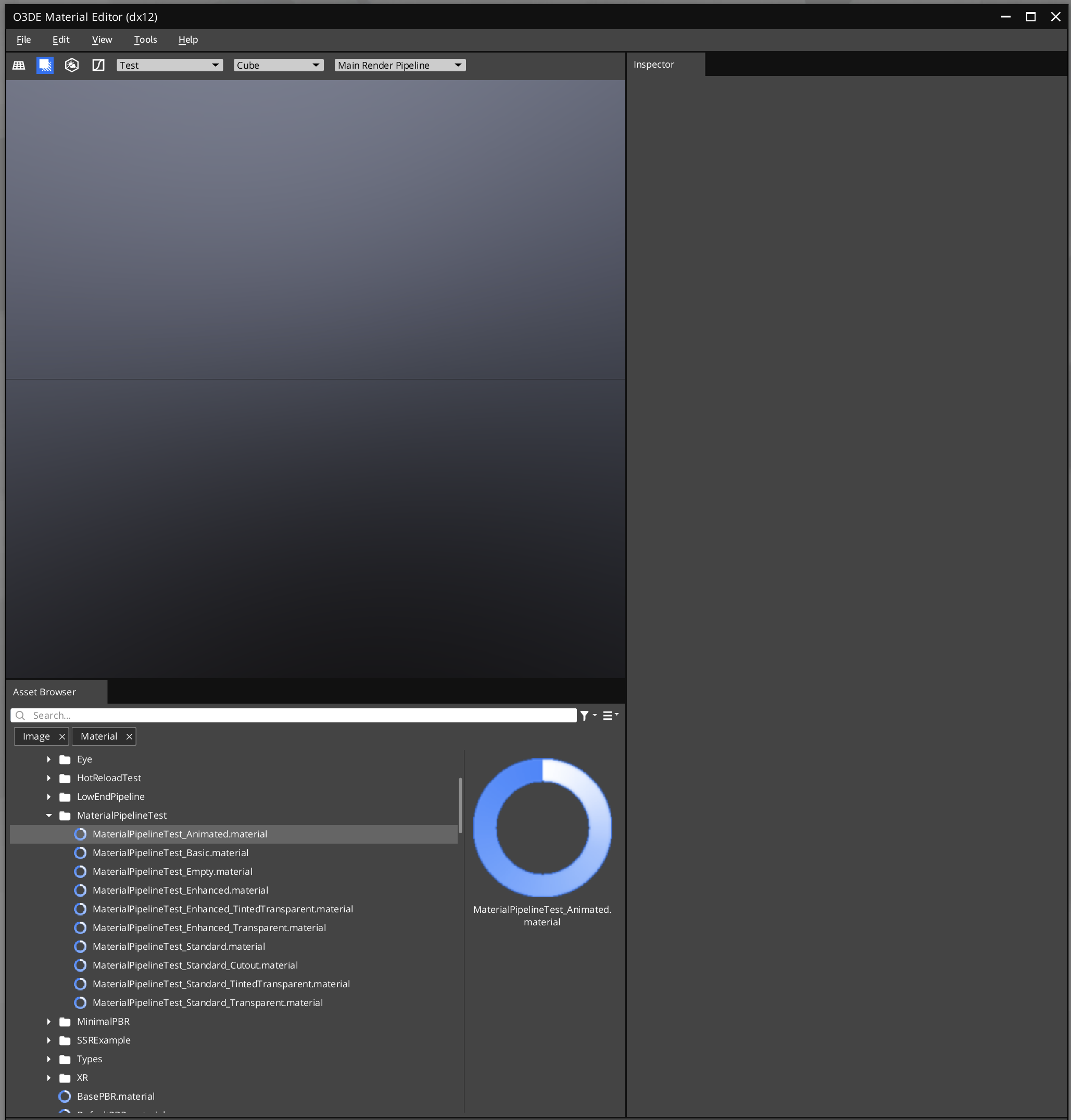Open the Tools menu
The image size is (1071, 1120).
145,40
